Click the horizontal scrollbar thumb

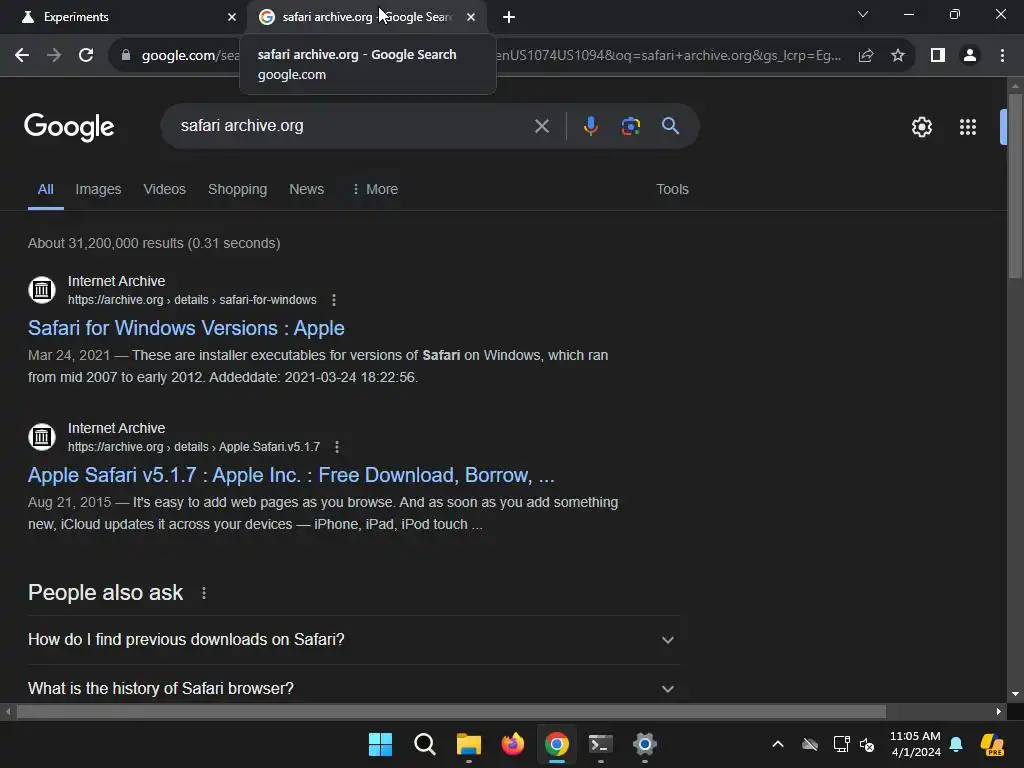point(451,711)
